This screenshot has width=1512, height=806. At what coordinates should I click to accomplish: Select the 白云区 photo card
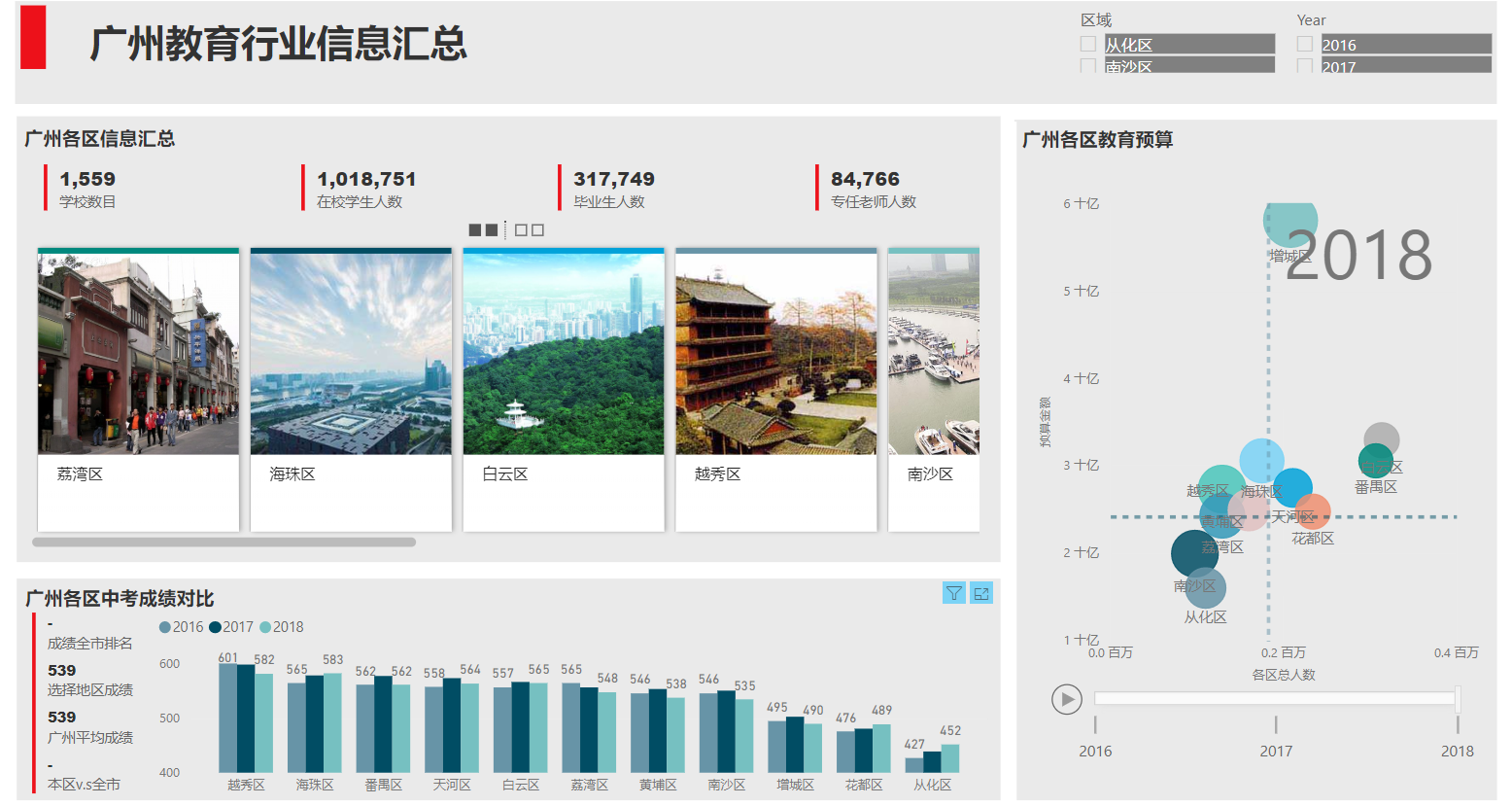coord(564,389)
